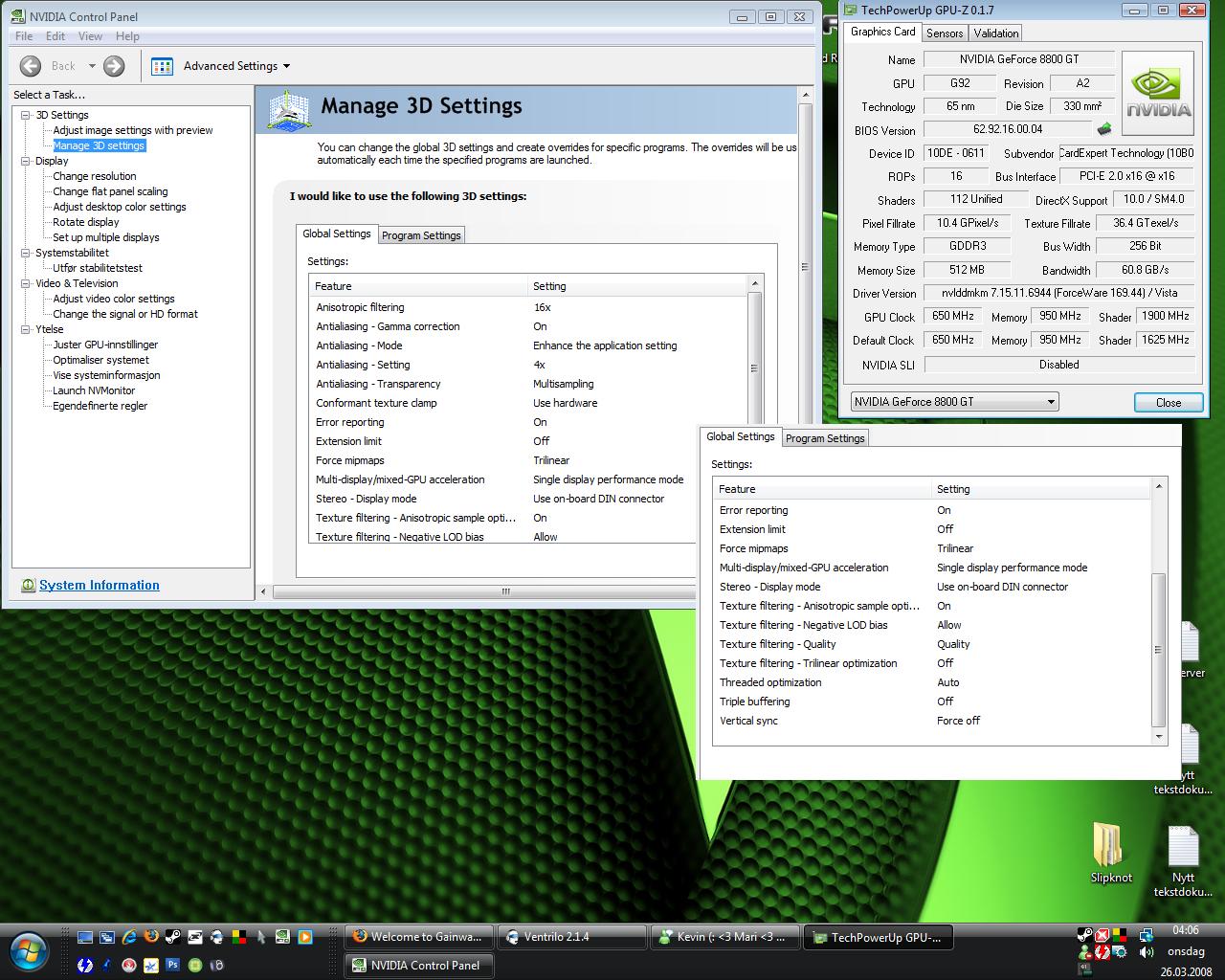
Task: Click the Feature column header in Control Panel
Action: (x=419, y=286)
